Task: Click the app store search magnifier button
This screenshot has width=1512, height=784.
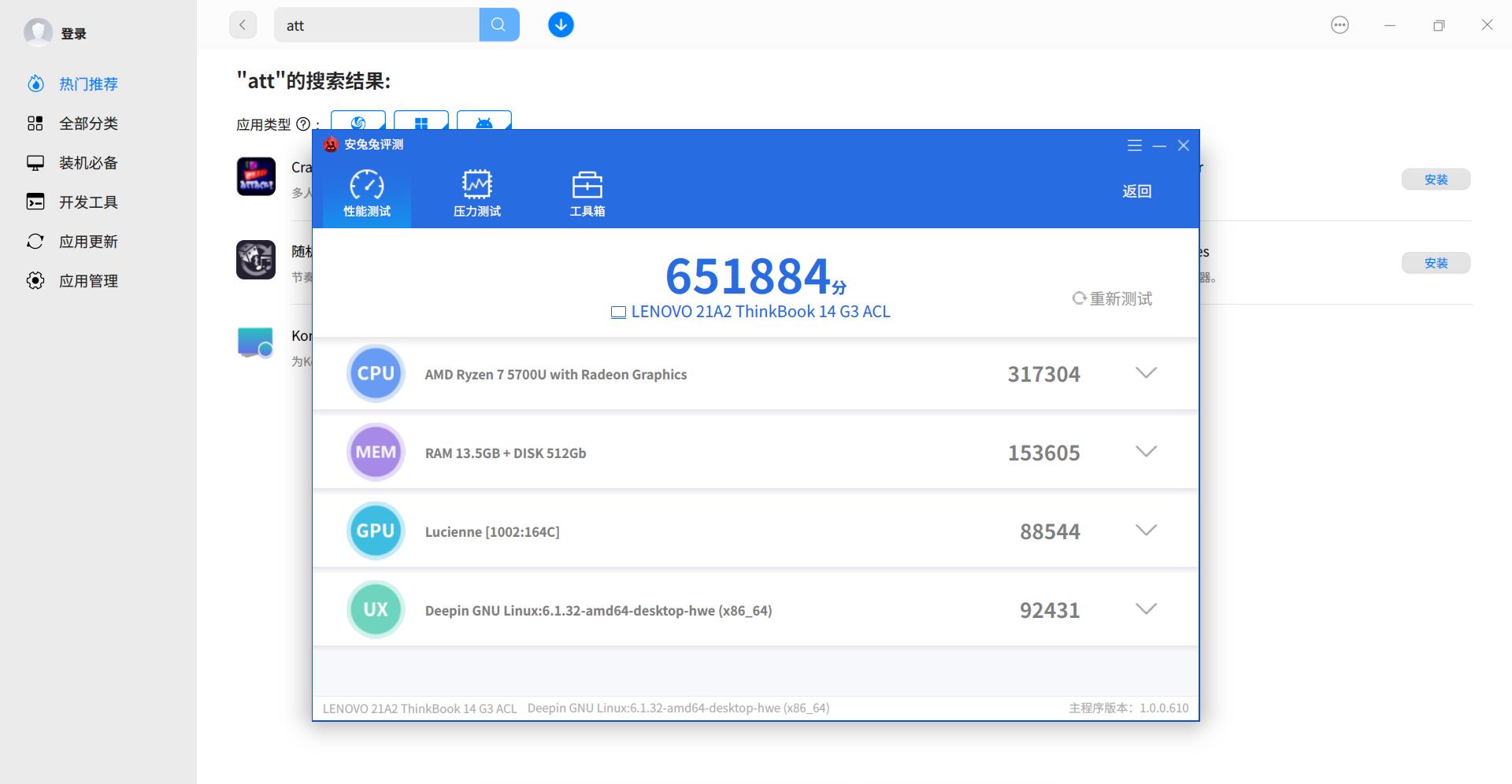Action: coord(498,25)
